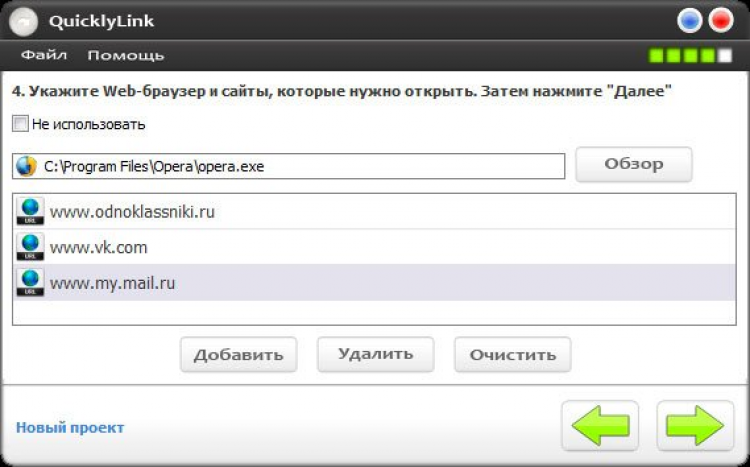The width and height of the screenshot is (750, 467).
Task: Click URL globe icon for www.odnoklassniki.ru
Action: coord(30,211)
